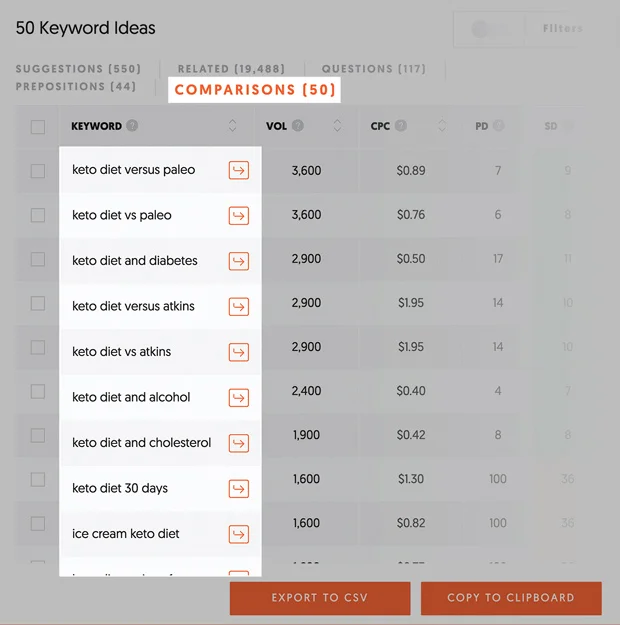
Task: Click arrow icon beside keto diet vs atkins
Action: click(x=238, y=352)
